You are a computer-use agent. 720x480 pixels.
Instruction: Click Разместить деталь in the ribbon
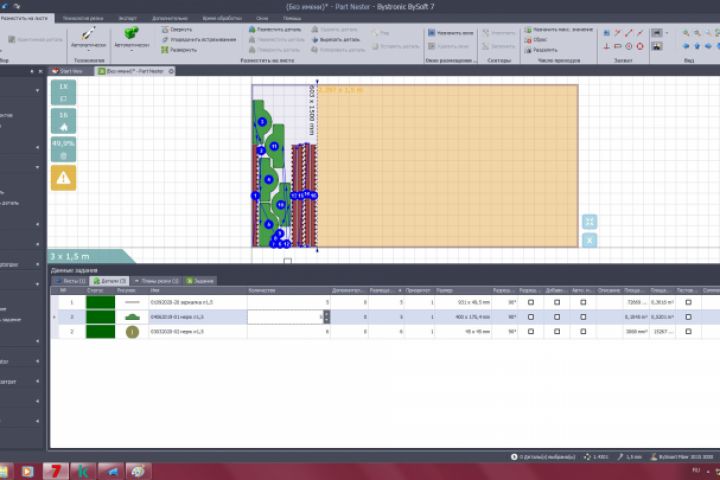coord(275,29)
